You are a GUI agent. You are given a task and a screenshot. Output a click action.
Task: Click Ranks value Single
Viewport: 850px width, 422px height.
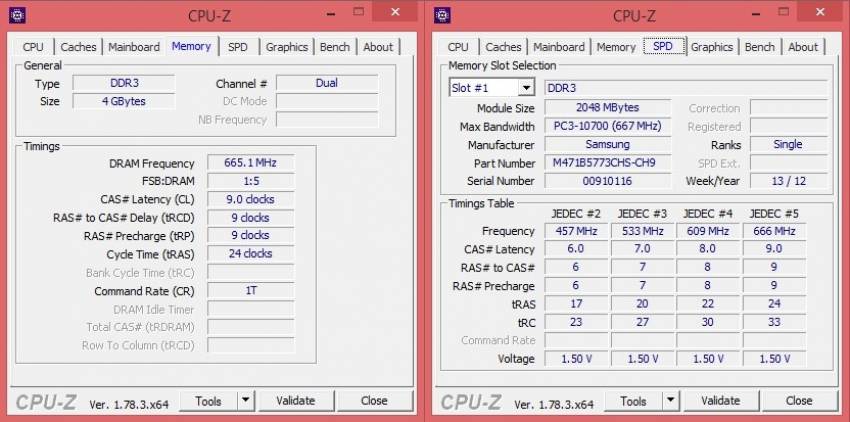point(789,144)
